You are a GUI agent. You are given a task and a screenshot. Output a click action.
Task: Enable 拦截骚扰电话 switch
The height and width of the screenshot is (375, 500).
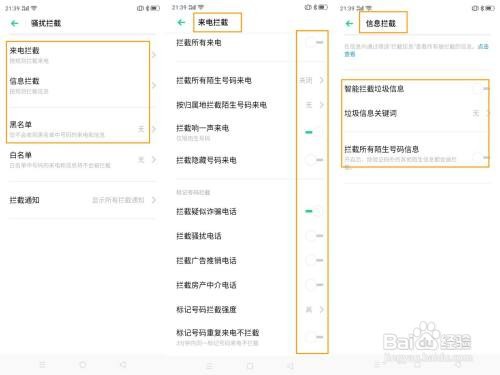pos(314,236)
